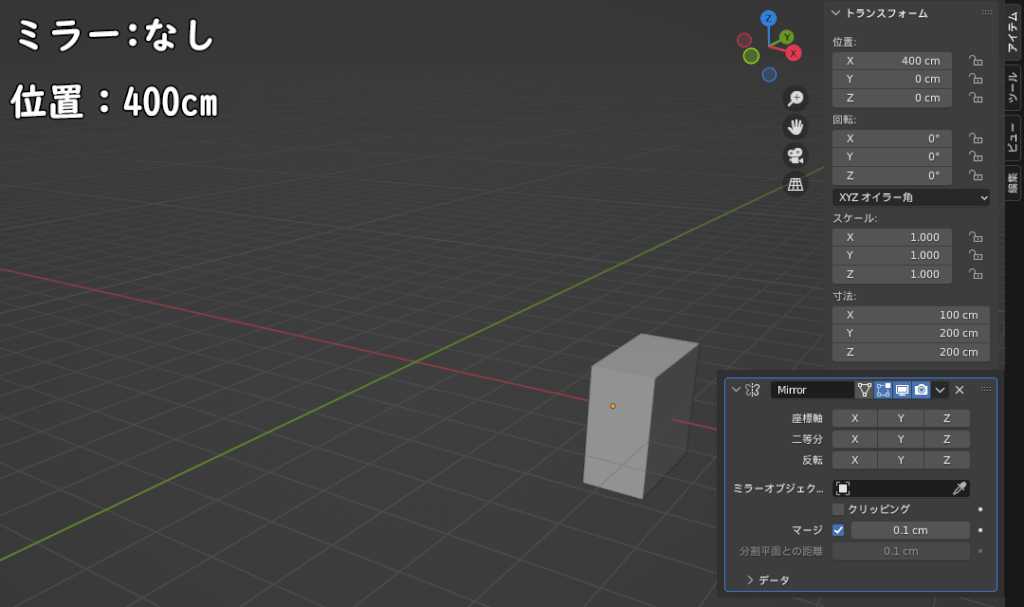The image size is (1024, 607).
Task: Toggle the 二等分 Z bisect button
Action: pyautogui.click(x=947, y=439)
